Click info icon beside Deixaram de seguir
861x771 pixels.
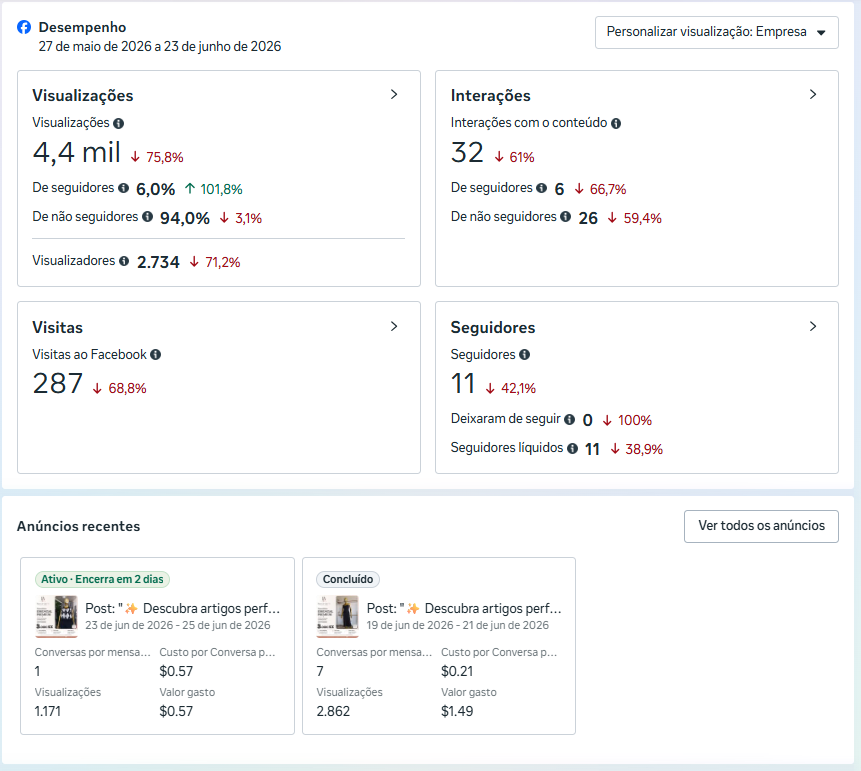(x=570, y=420)
